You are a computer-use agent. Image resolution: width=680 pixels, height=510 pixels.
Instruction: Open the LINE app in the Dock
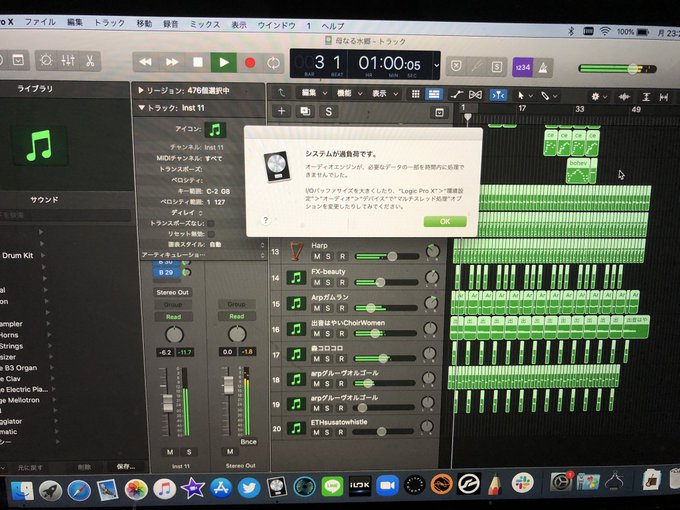332,486
